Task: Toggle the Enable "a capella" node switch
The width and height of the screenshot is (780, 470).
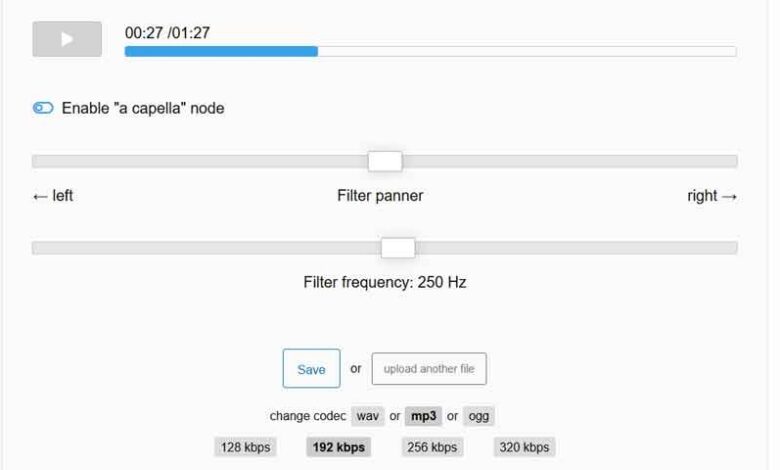Action: (43, 108)
